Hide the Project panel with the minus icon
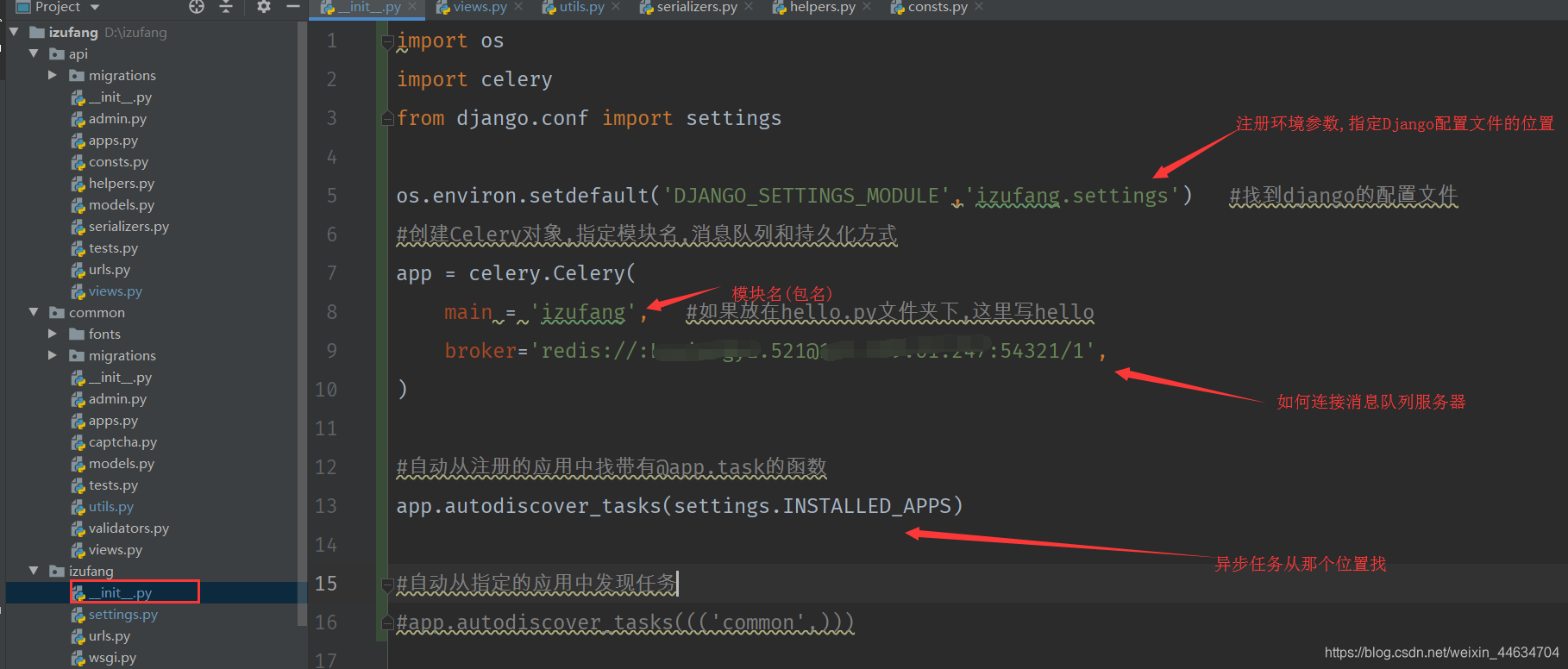 (293, 7)
